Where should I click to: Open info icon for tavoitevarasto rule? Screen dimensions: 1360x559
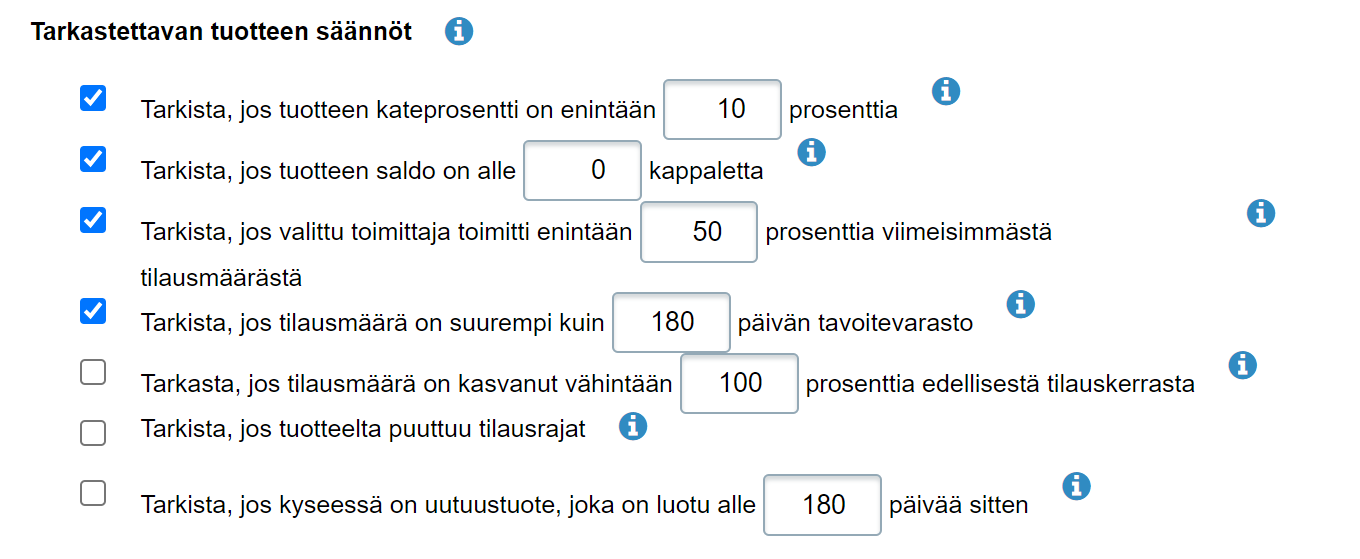coord(1020,304)
